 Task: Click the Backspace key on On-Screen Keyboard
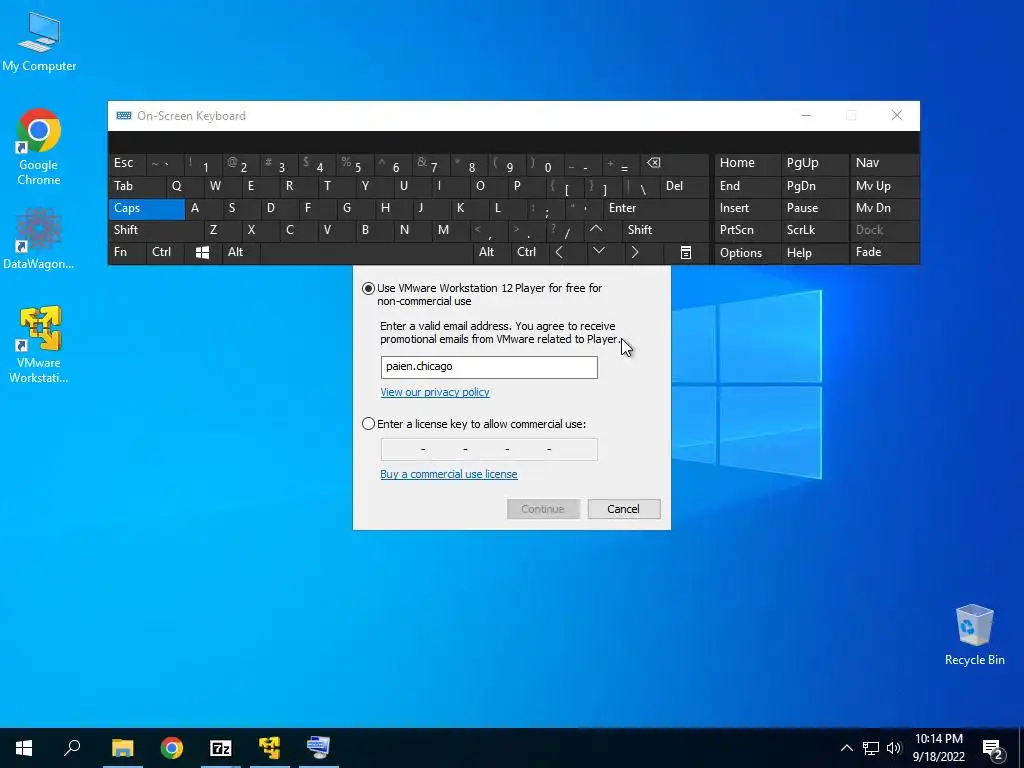(x=675, y=163)
